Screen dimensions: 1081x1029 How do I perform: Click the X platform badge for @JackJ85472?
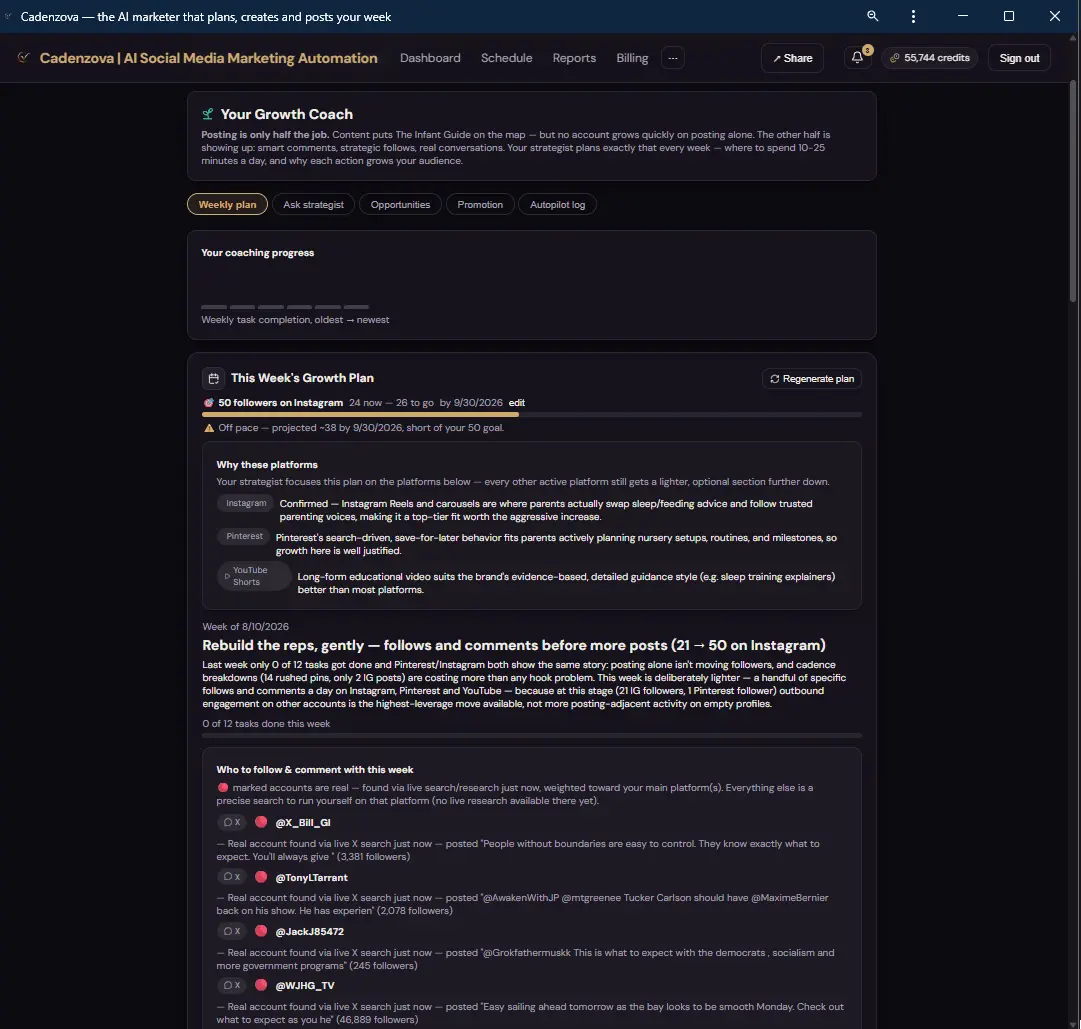pos(232,931)
